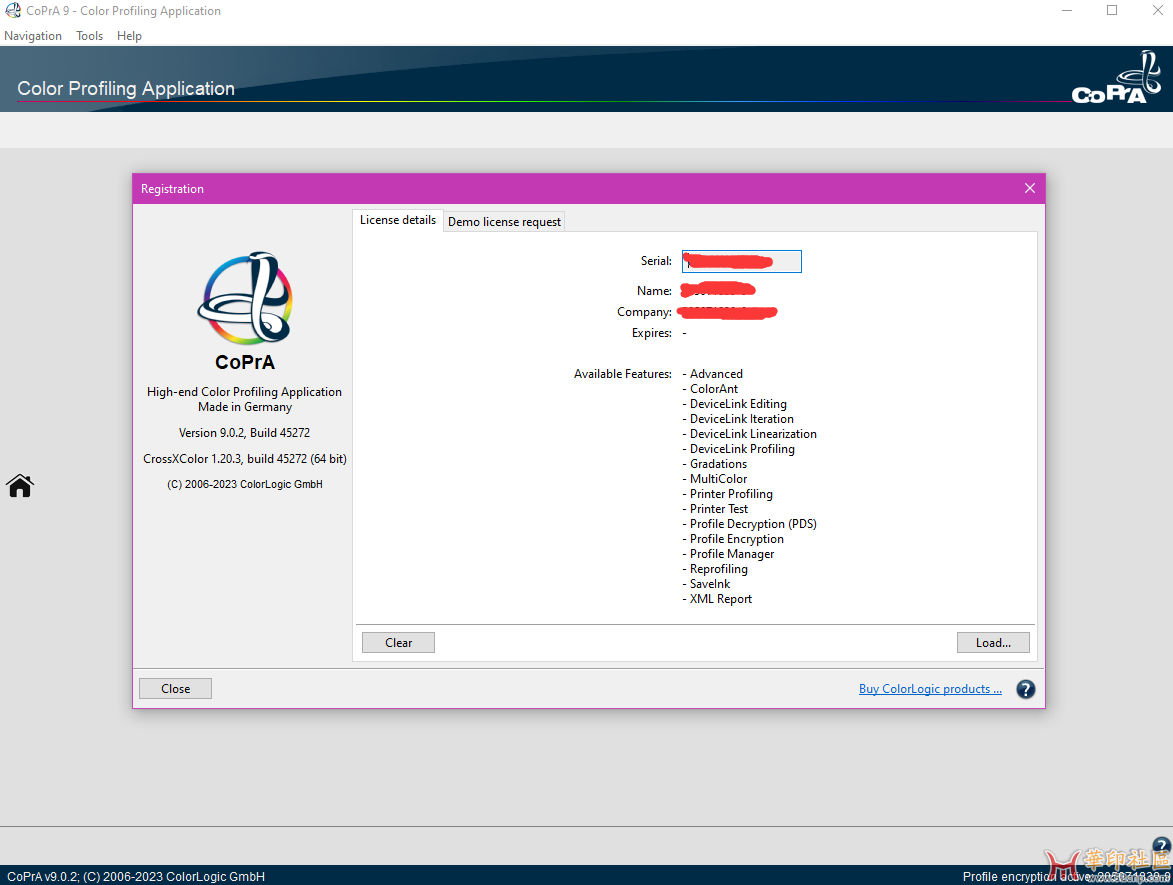Click the CoPrA logo in the header banner

[1115, 81]
